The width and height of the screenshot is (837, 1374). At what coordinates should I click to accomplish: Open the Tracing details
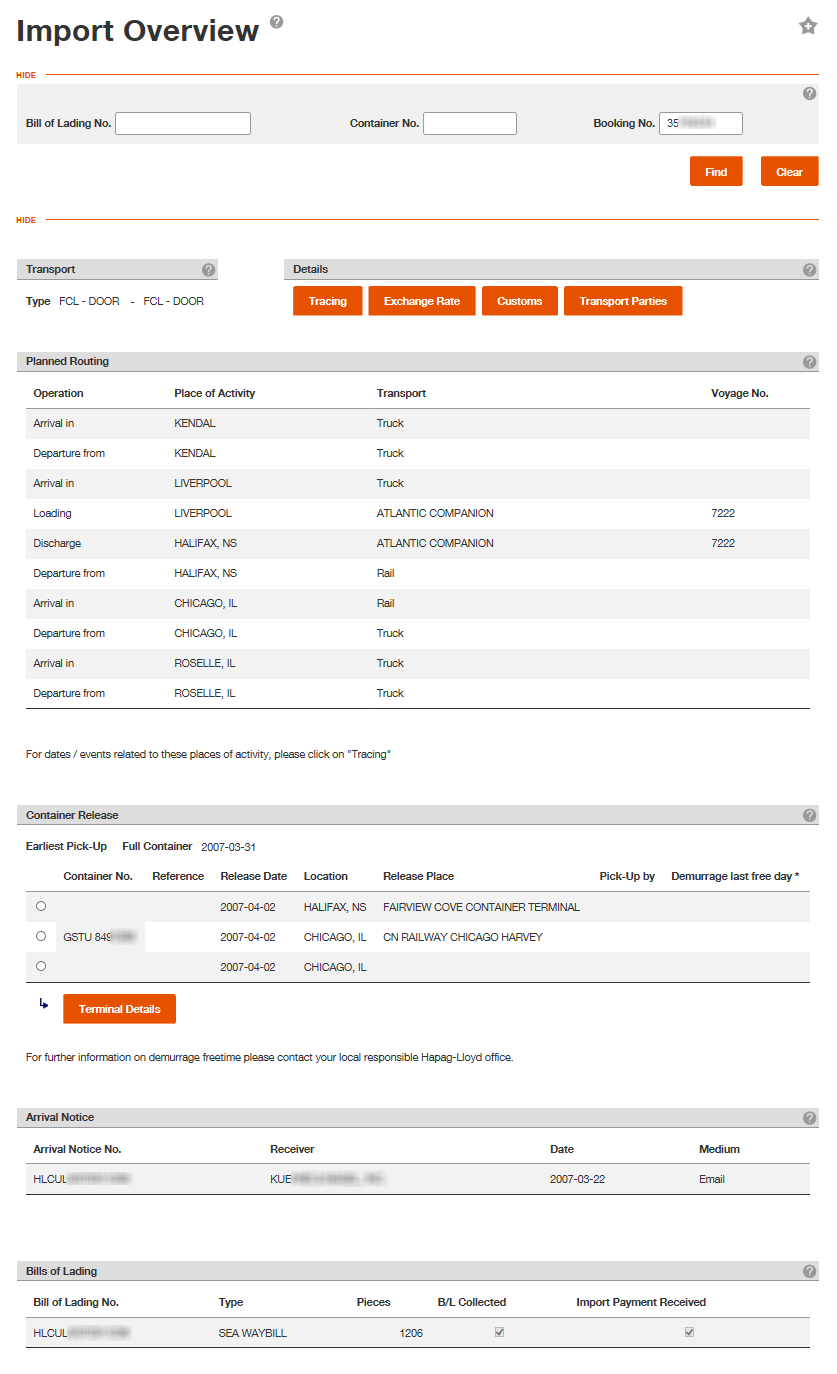[x=327, y=301]
